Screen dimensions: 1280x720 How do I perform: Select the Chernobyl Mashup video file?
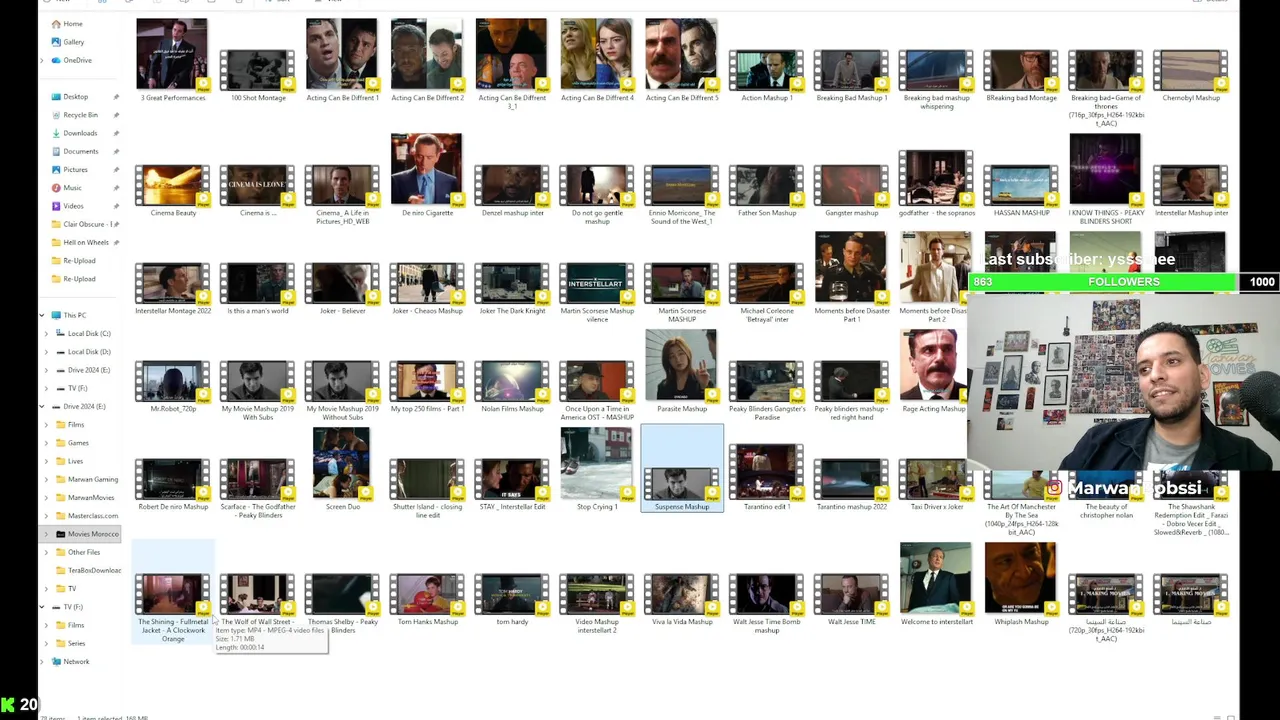[x=1190, y=71]
